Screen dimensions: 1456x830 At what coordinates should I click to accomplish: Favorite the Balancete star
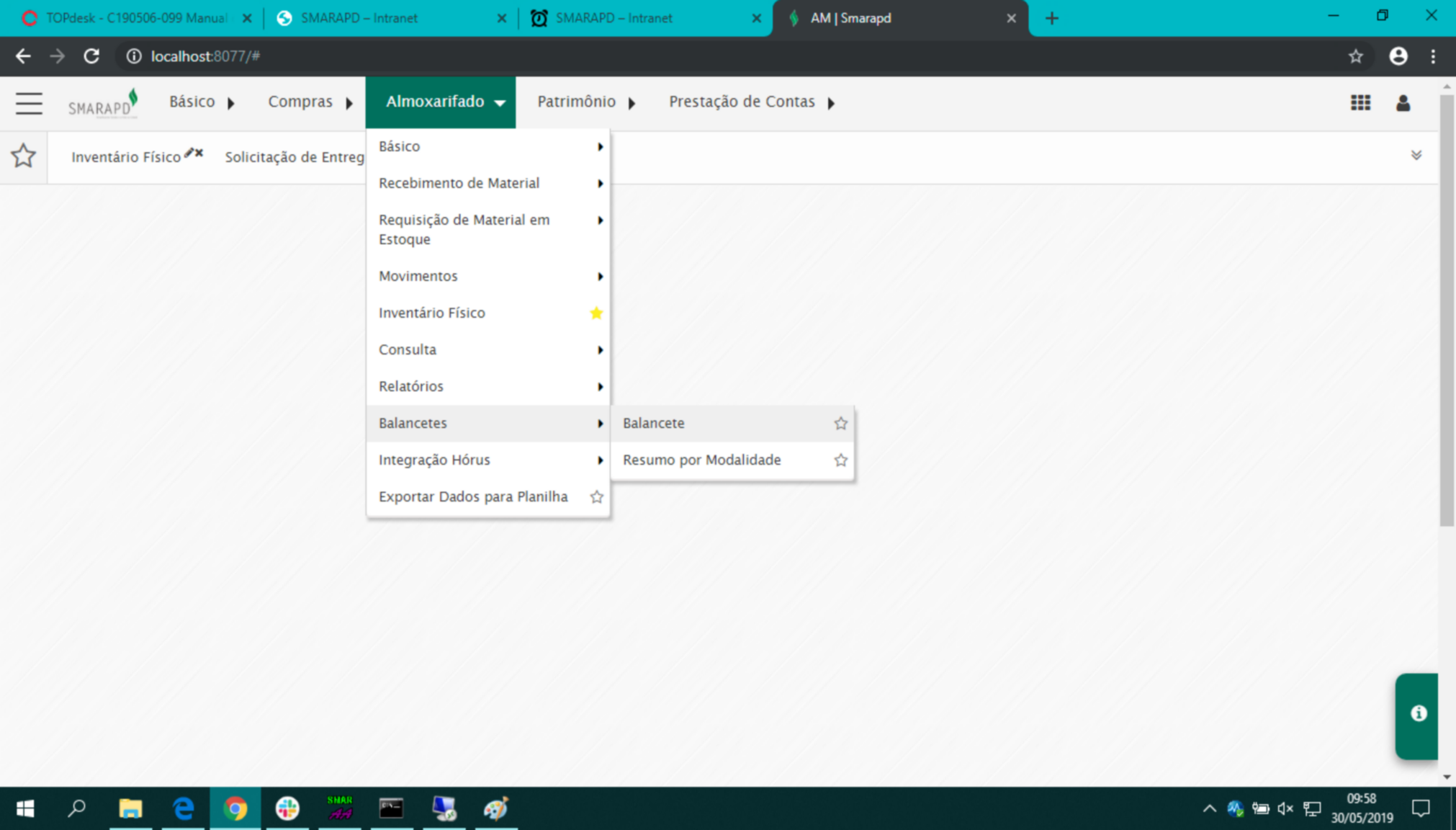pyautogui.click(x=840, y=423)
